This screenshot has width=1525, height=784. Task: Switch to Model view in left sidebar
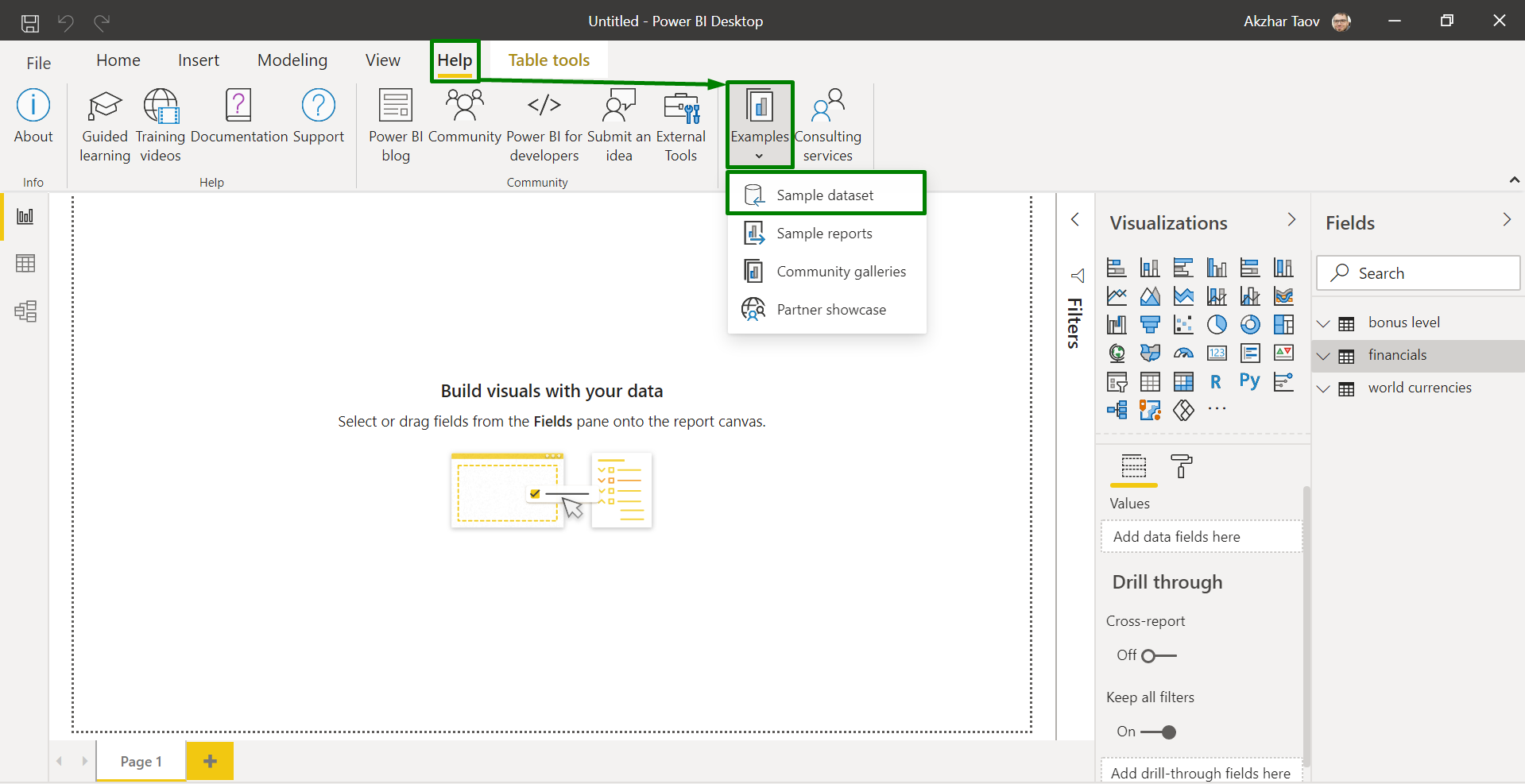[x=25, y=311]
